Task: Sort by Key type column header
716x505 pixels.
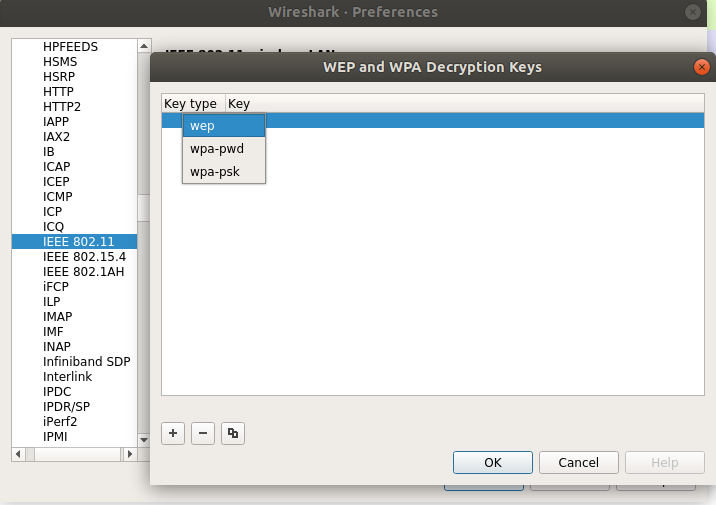Action: 193,104
